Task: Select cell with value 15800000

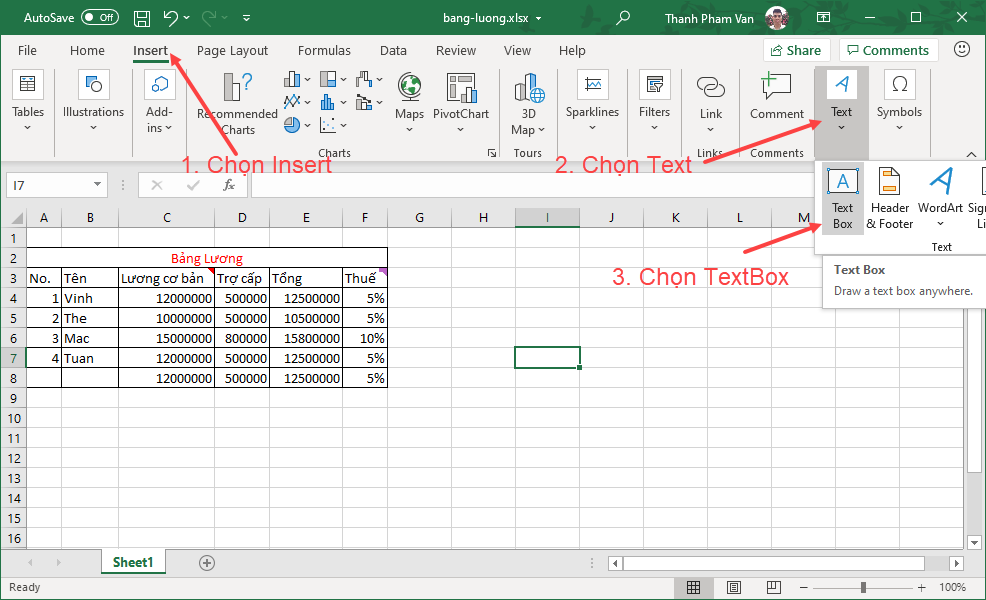Action: coord(306,338)
